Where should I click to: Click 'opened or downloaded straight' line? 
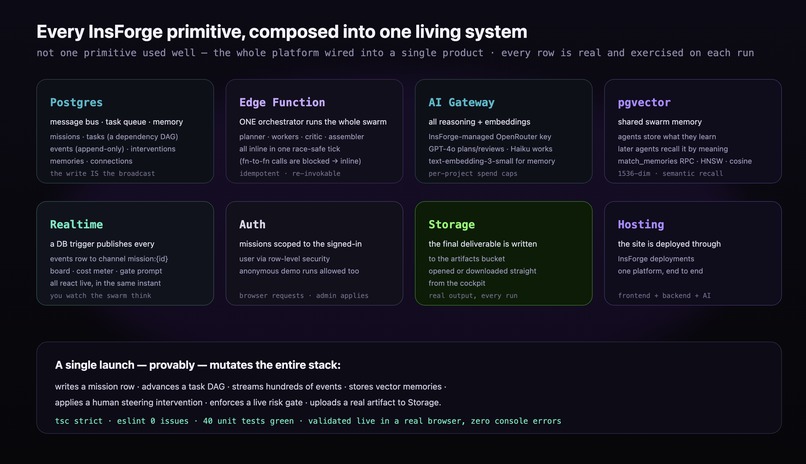482,271
